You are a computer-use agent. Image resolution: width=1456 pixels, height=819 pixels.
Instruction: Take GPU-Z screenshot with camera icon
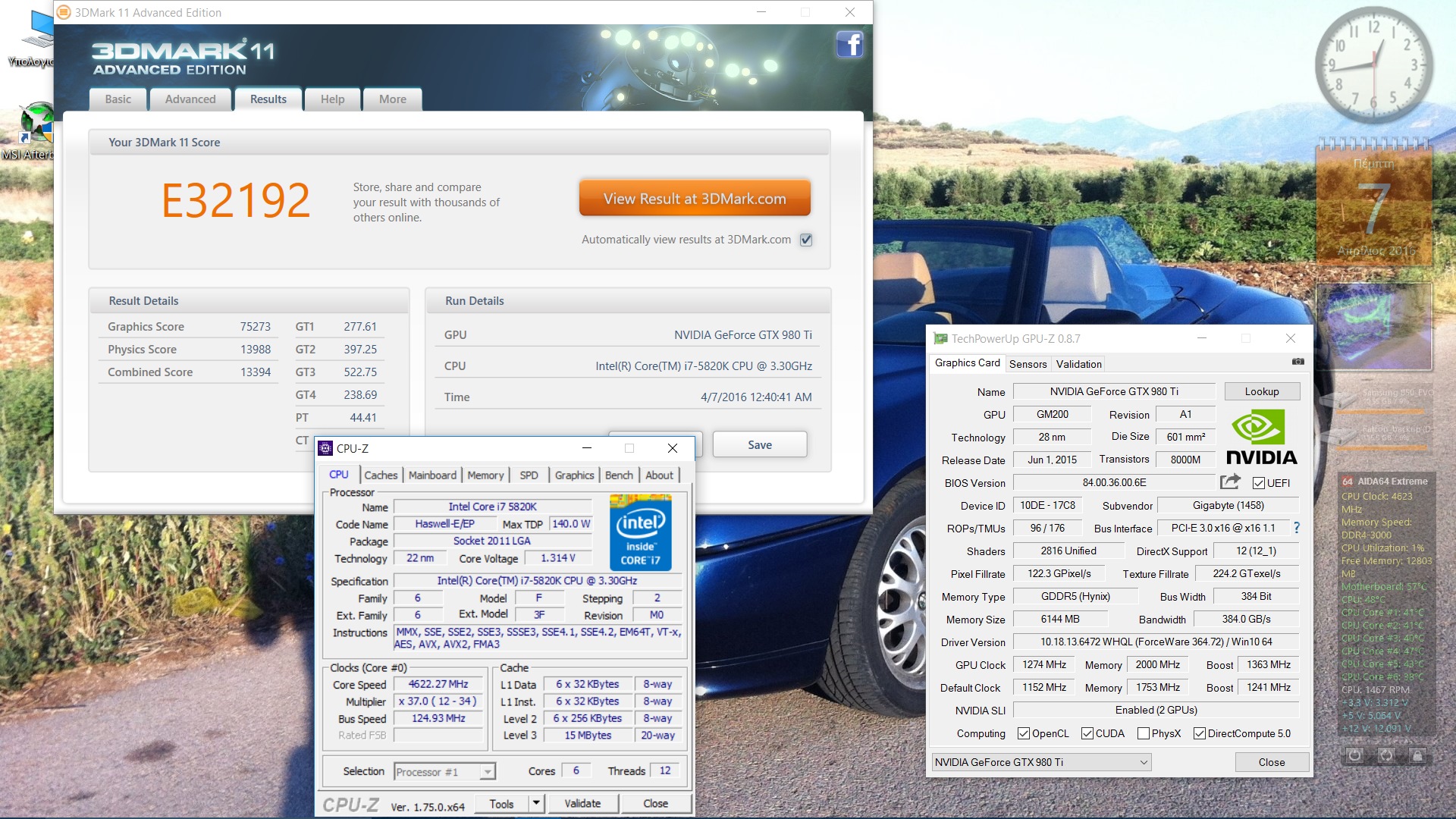[1298, 362]
